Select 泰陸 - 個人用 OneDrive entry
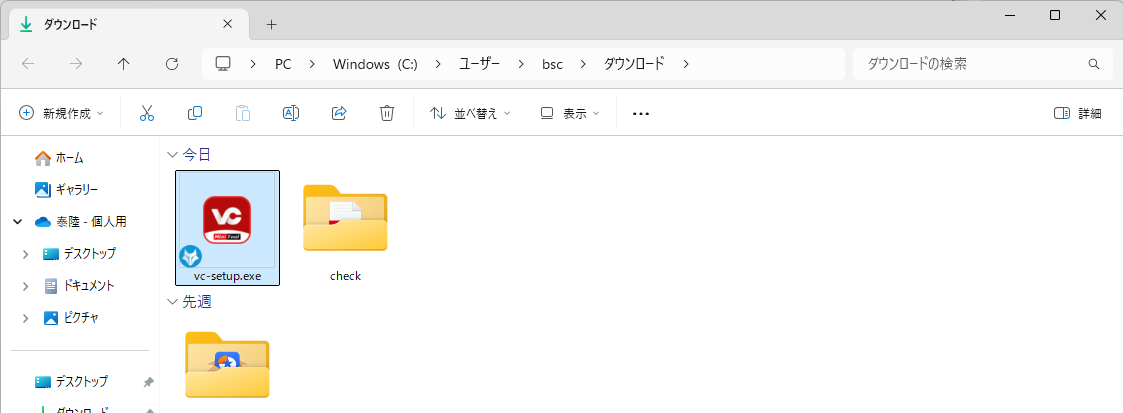 (x=81, y=222)
